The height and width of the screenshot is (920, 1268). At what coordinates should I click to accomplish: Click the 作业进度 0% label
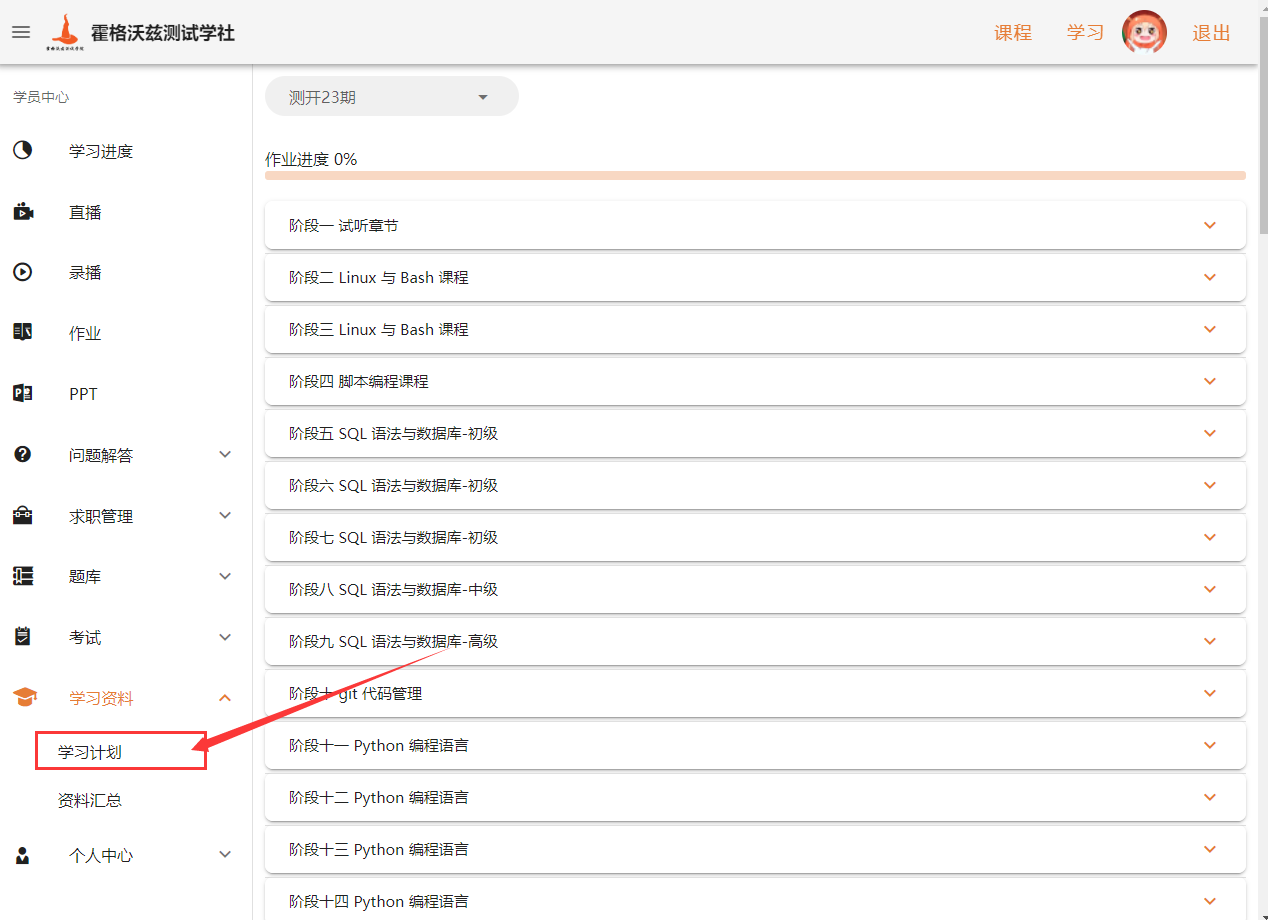pos(311,159)
